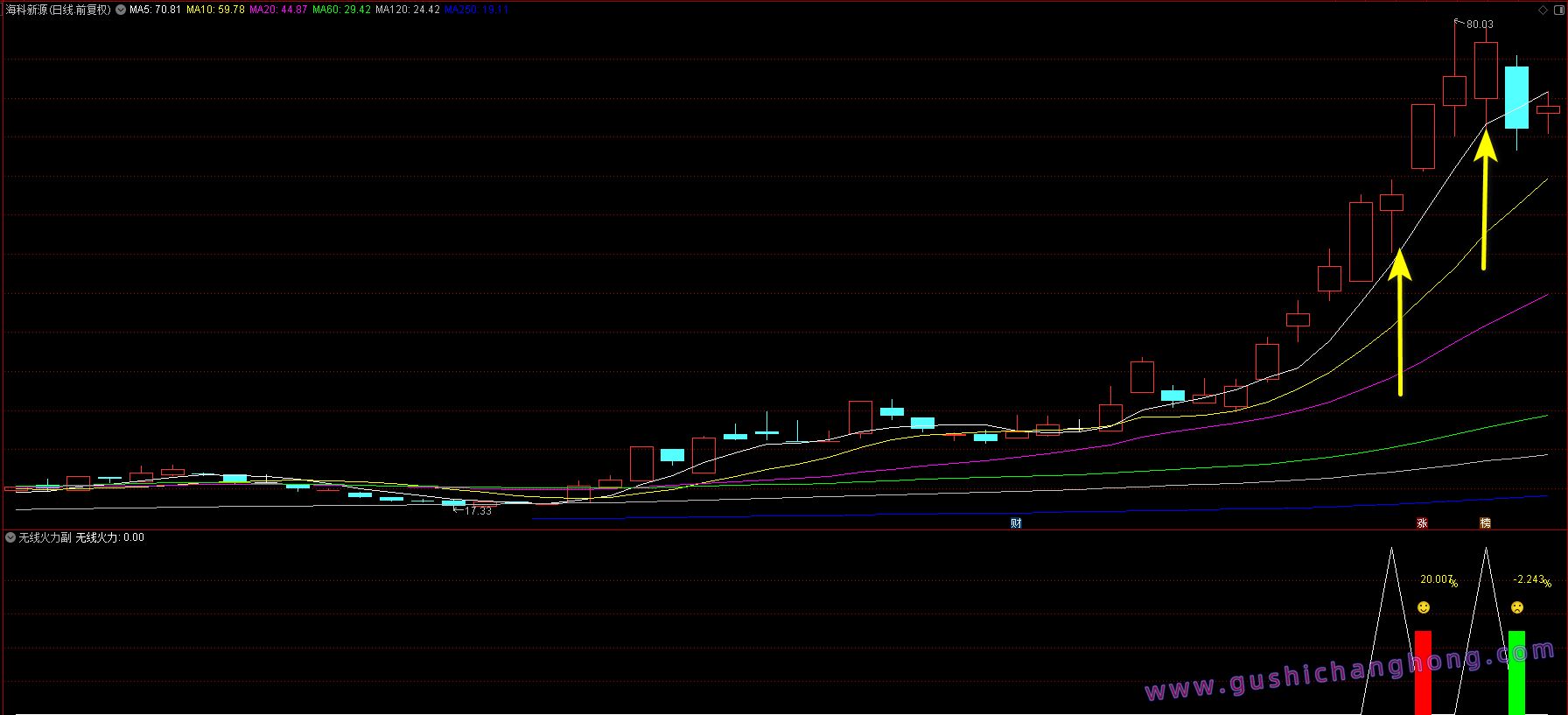Click the 财 finance marker icon

point(1016,523)
